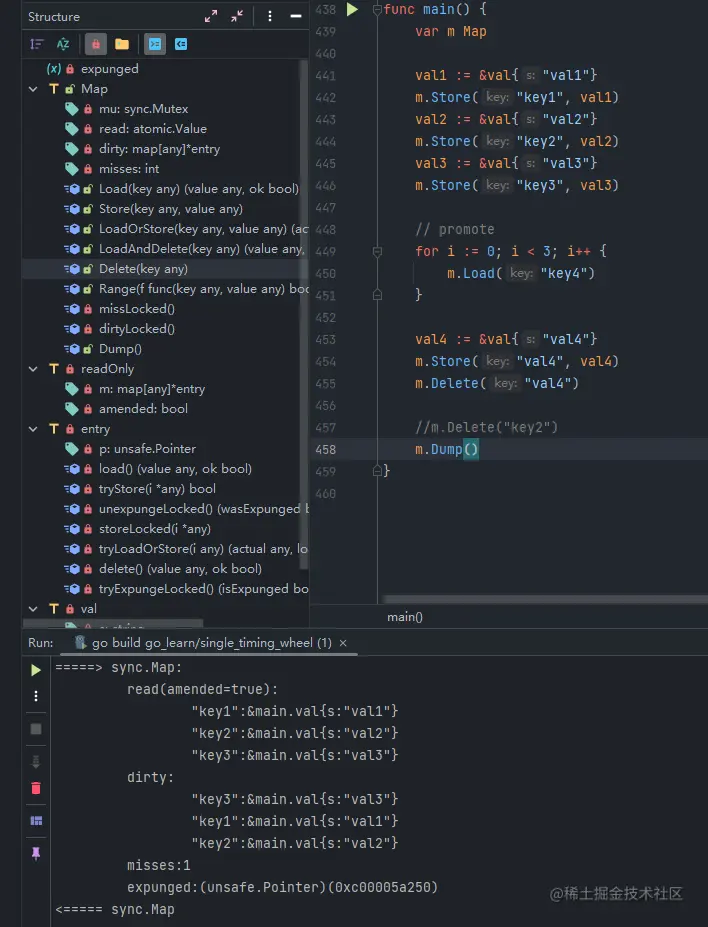Click fold end marker at line 459

[377, 471]
